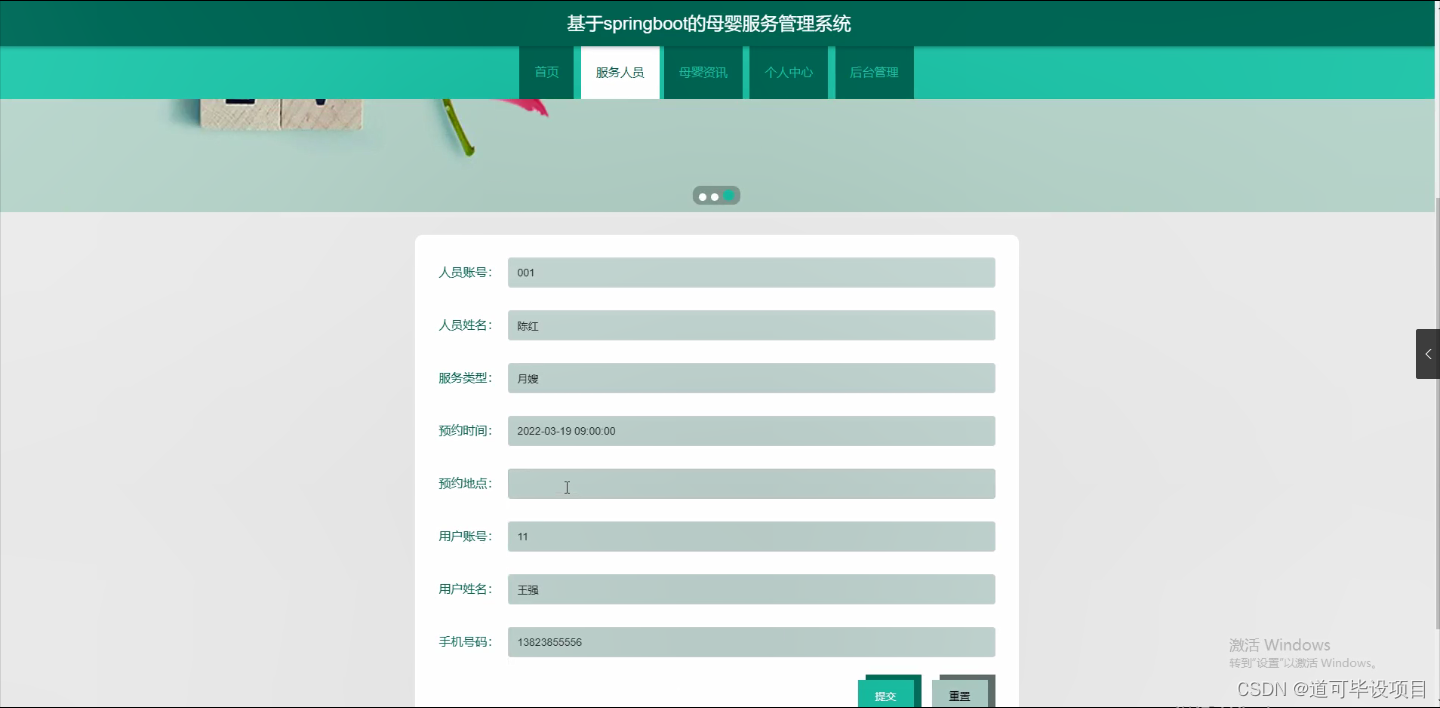The width and height of the screenshot is (1440, 708).
Task: Focus the empty 预约地点 input field
Action: 751,483
